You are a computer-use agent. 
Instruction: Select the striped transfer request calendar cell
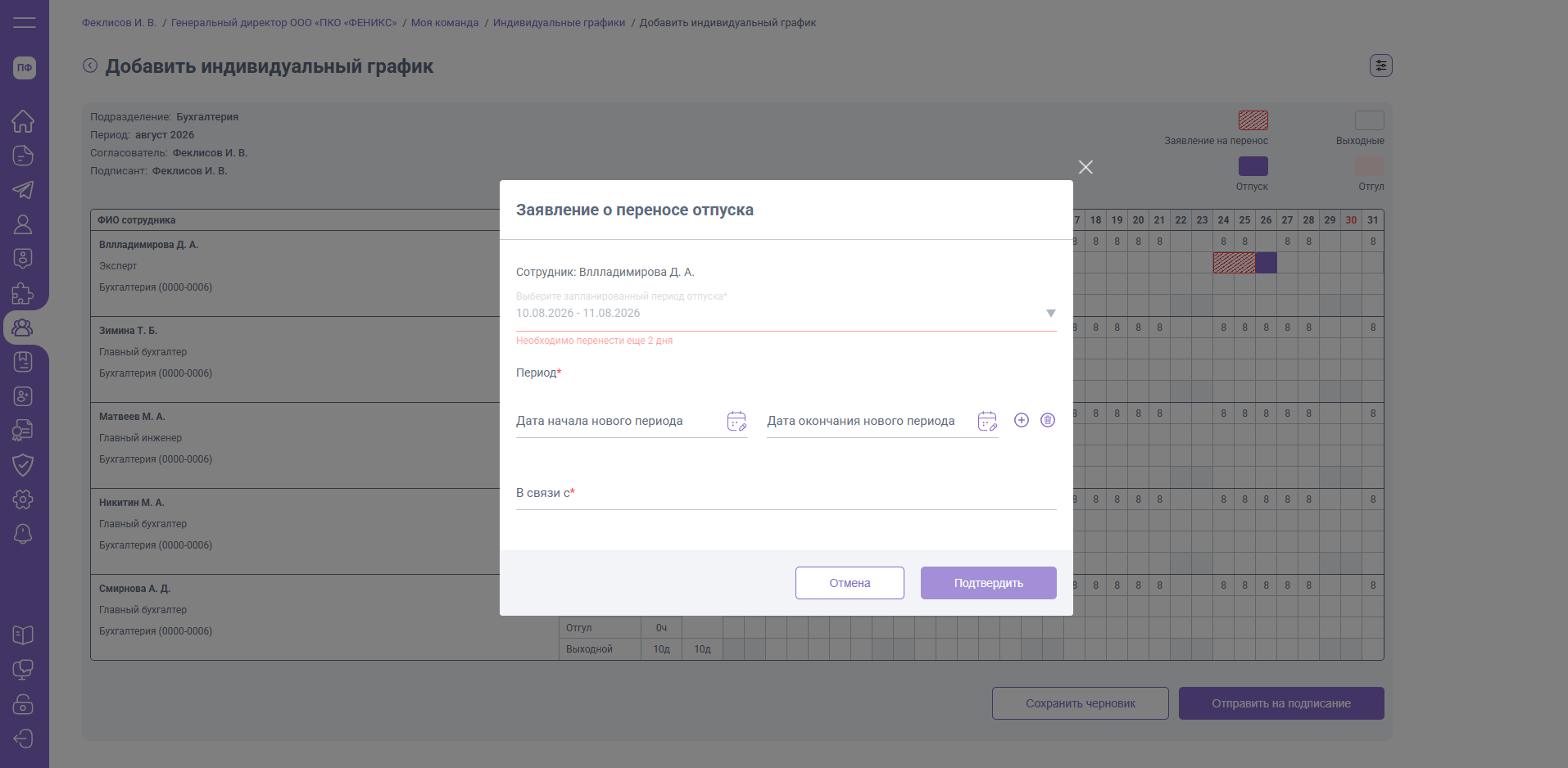pyautogui.click(x=1234, y=263)
